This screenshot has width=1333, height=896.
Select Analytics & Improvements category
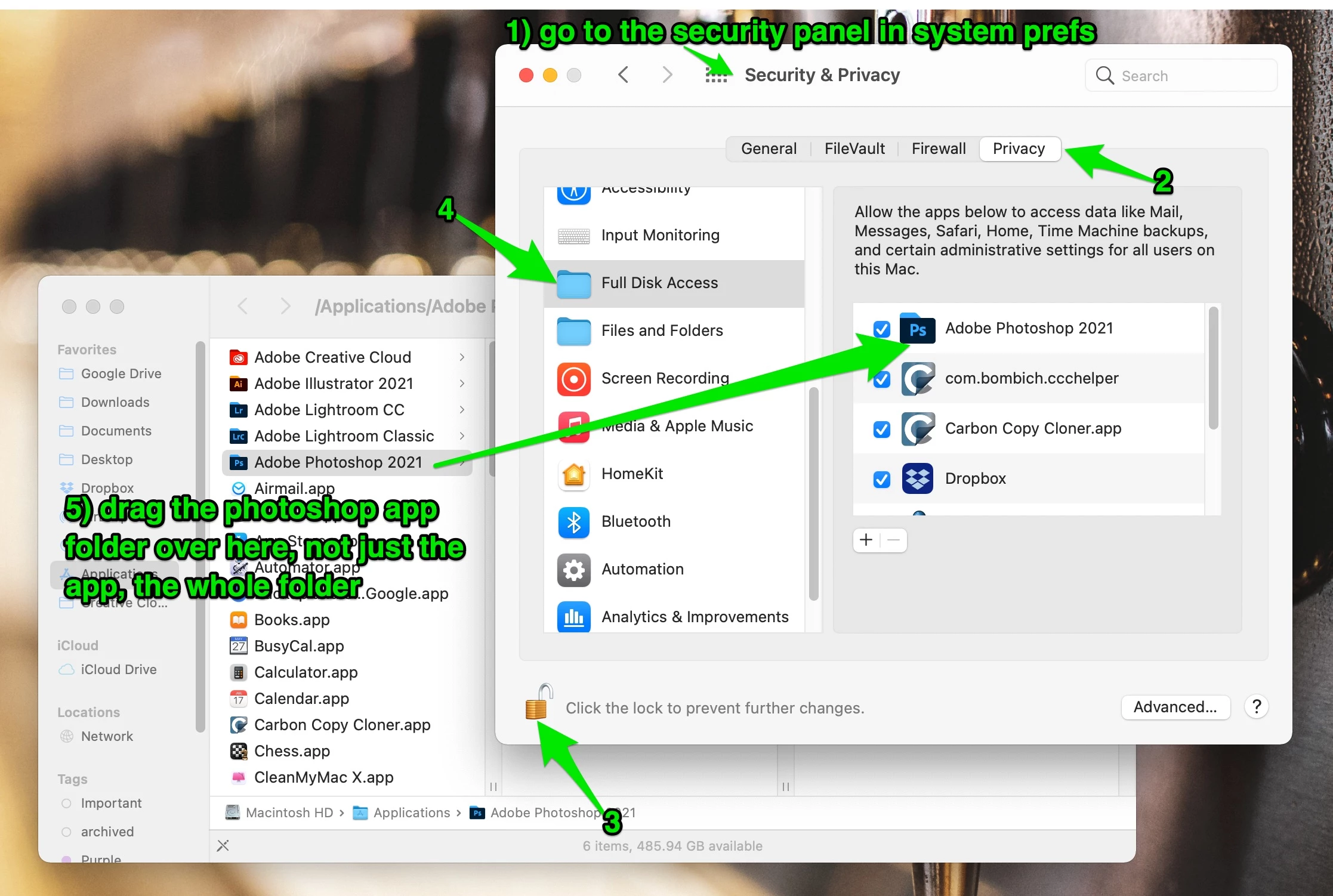click(x=695, y=617)
